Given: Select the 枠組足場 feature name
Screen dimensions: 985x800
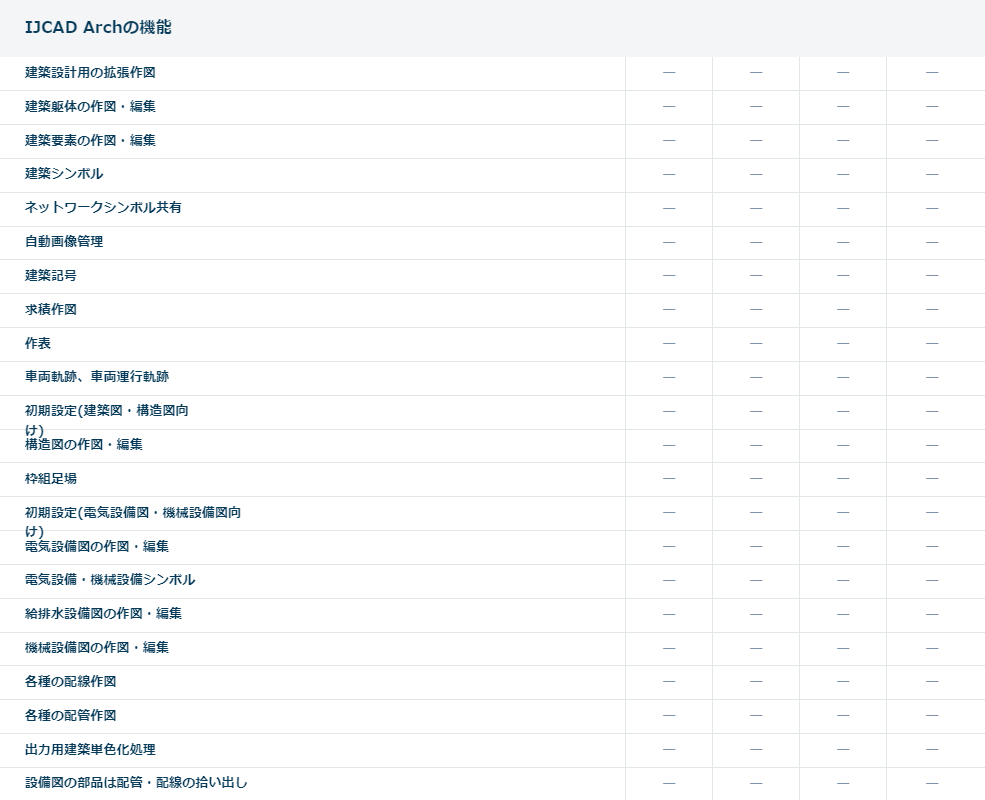Looking at the screenshot, I should tap(51, 479).
